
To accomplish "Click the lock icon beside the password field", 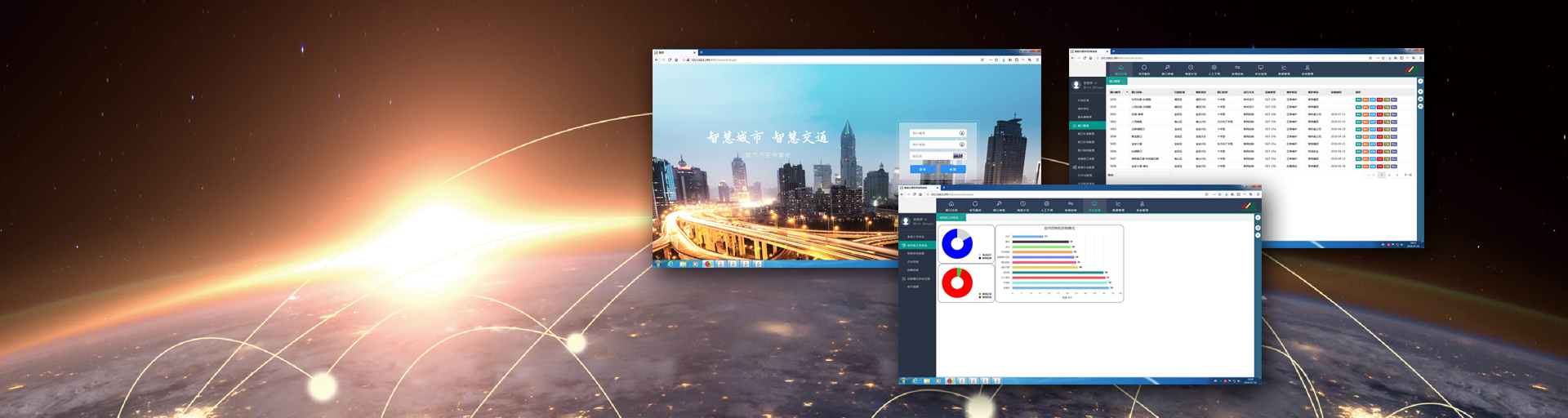I will click(962, 145).
